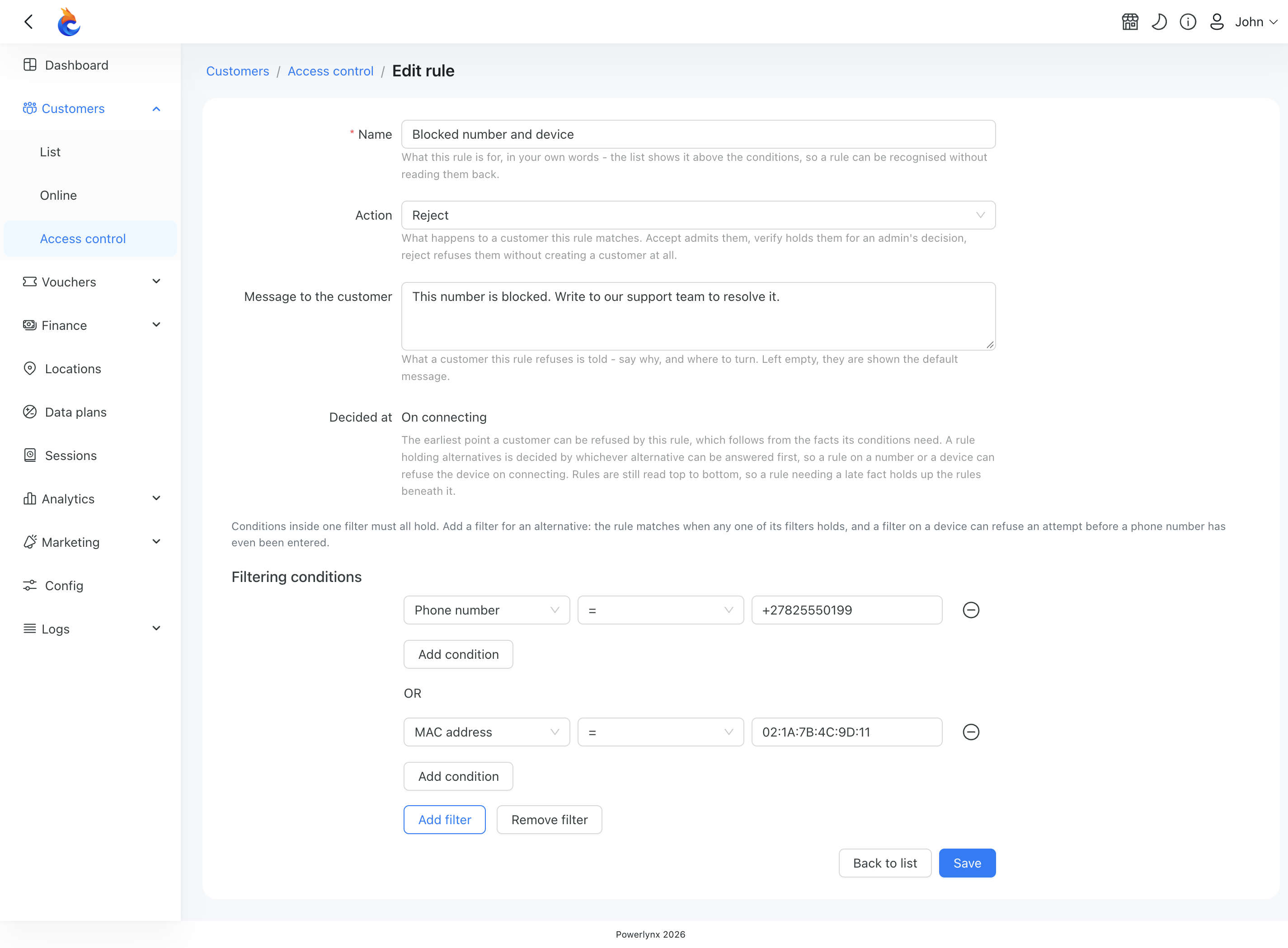The image size is (1288, 948).
Task: Open the info circle icon
Action: pos(1188,22)
